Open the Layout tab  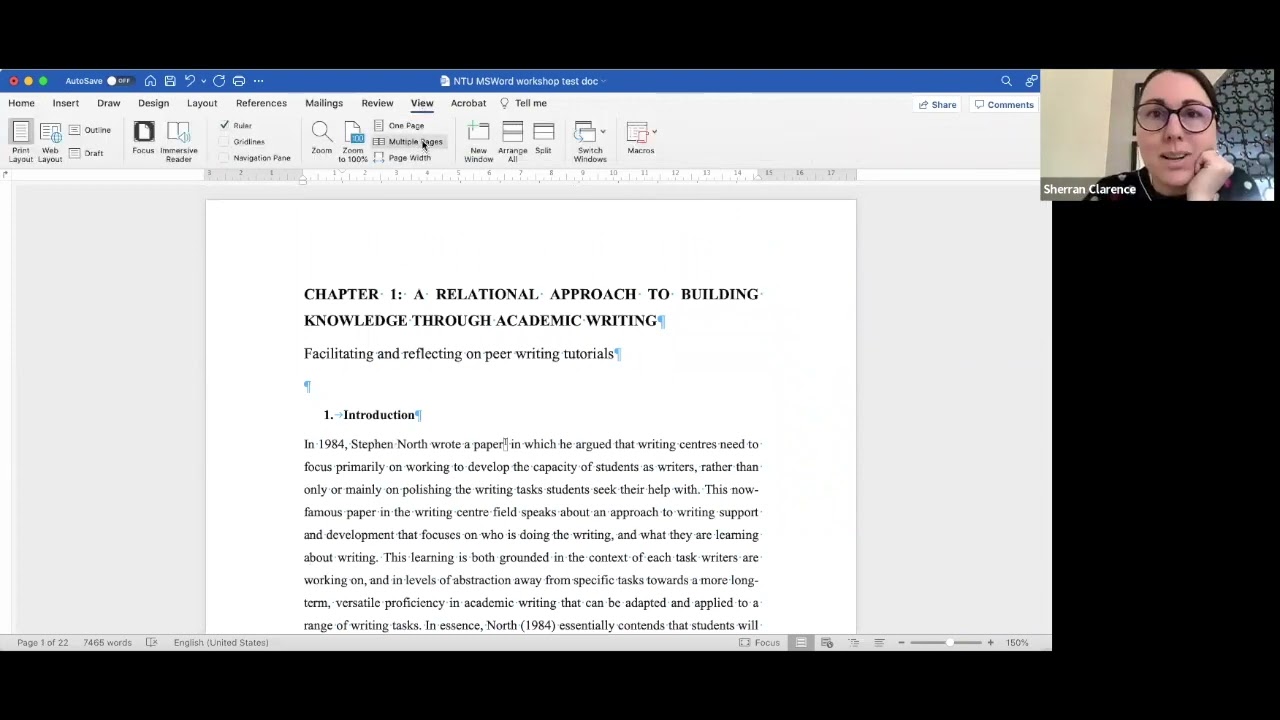click(x=201, y=103)
